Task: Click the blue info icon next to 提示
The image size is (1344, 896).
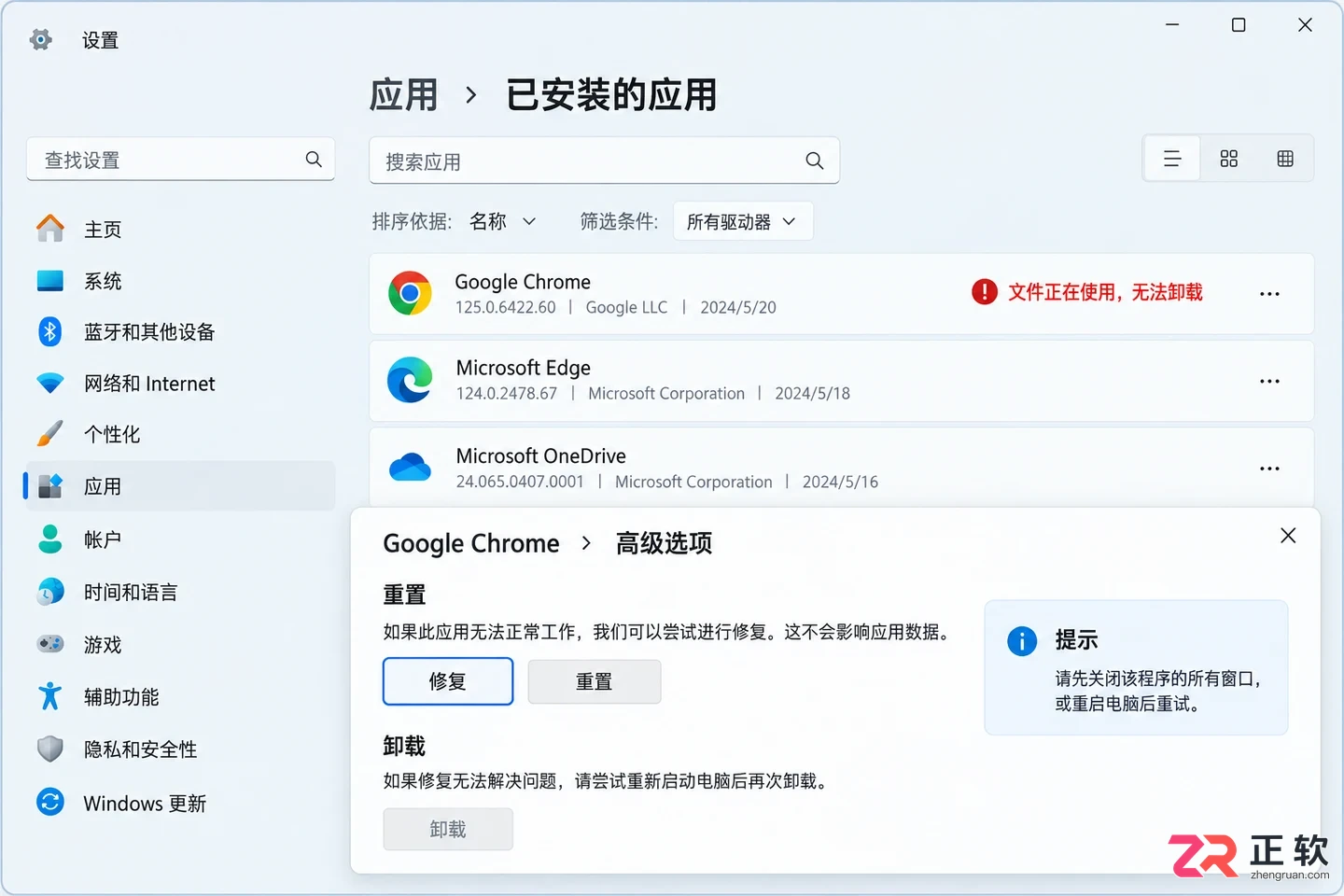Action: click(1022, 641)
